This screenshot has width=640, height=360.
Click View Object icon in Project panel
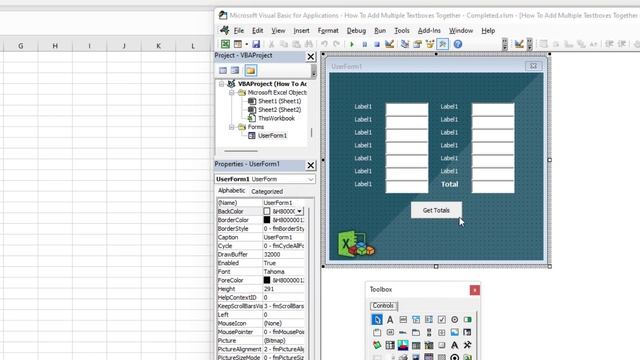235,71
